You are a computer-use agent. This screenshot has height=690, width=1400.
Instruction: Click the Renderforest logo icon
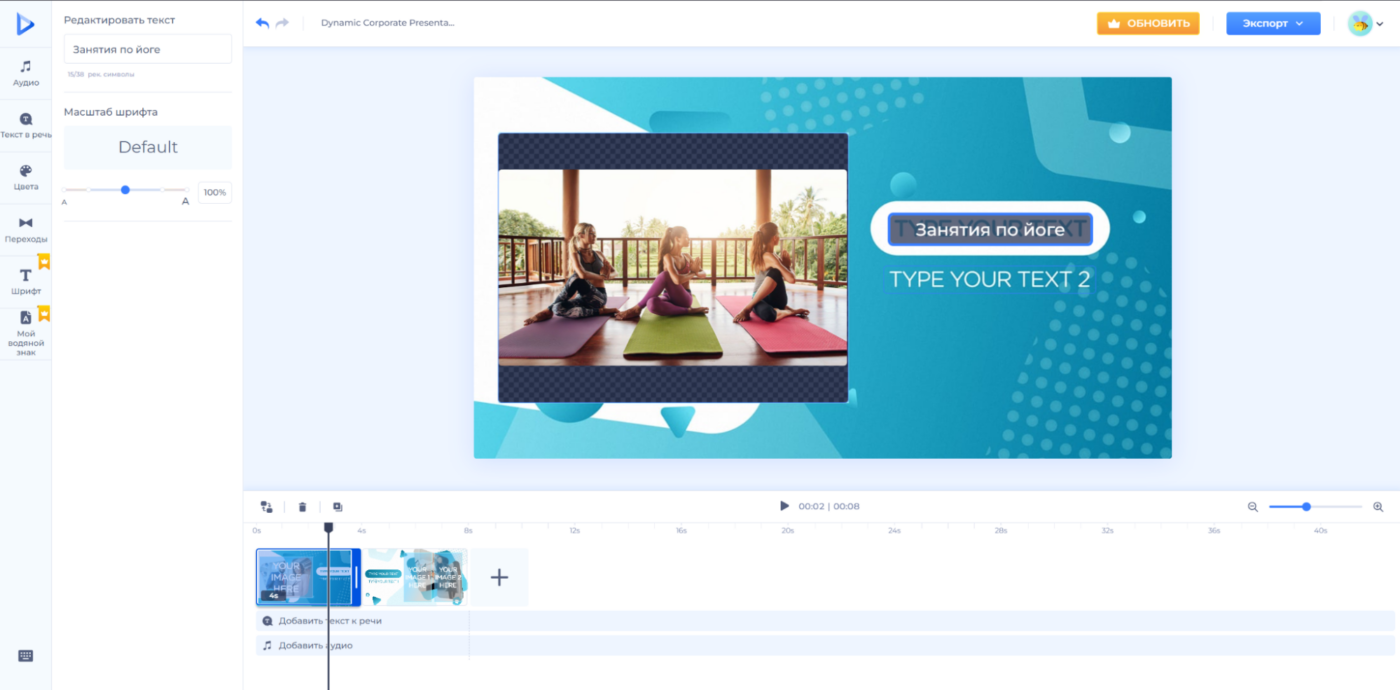coord(25,24)
